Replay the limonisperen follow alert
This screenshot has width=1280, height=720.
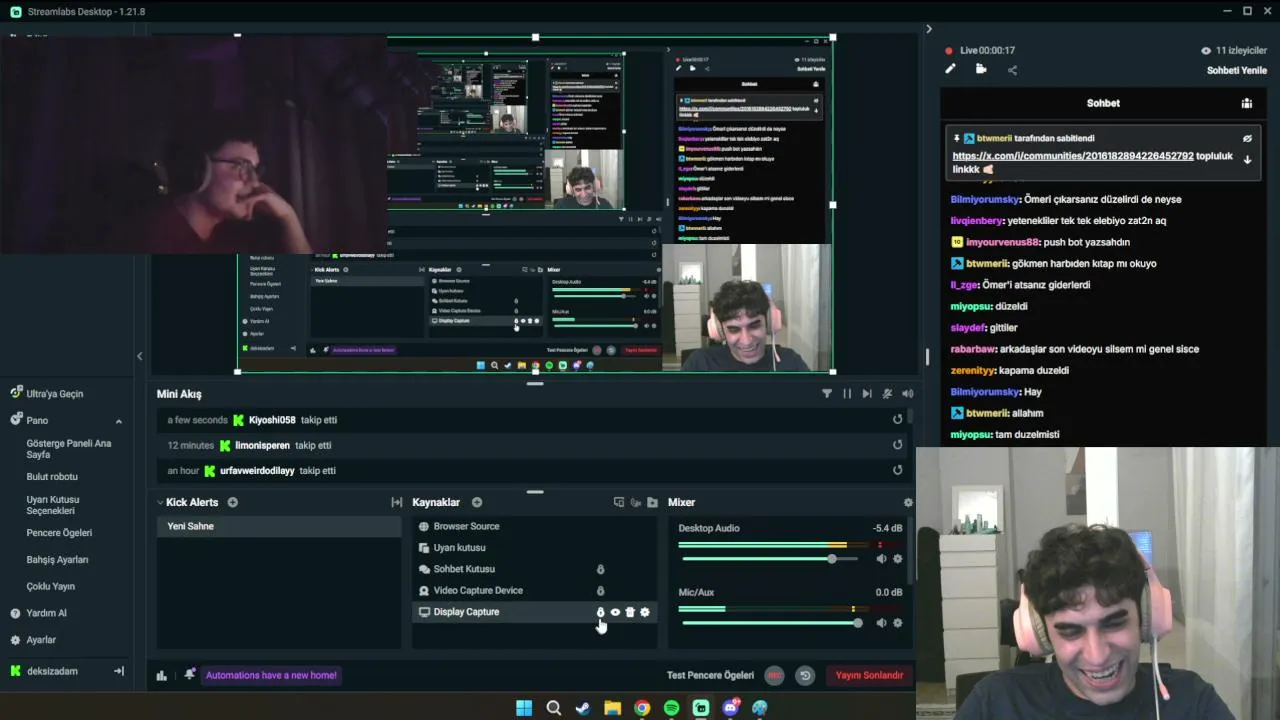point(897,445)
